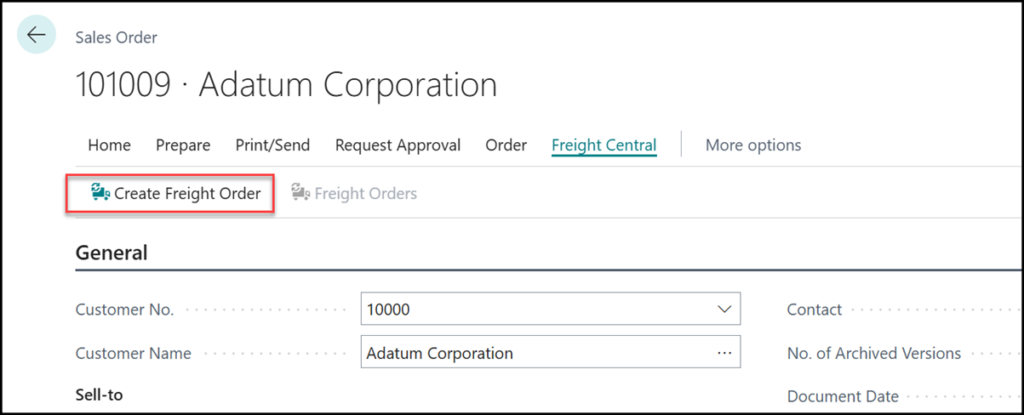Click the back arrow button
The height and width of the screenshot is (415, 1024).
[37, 35]
